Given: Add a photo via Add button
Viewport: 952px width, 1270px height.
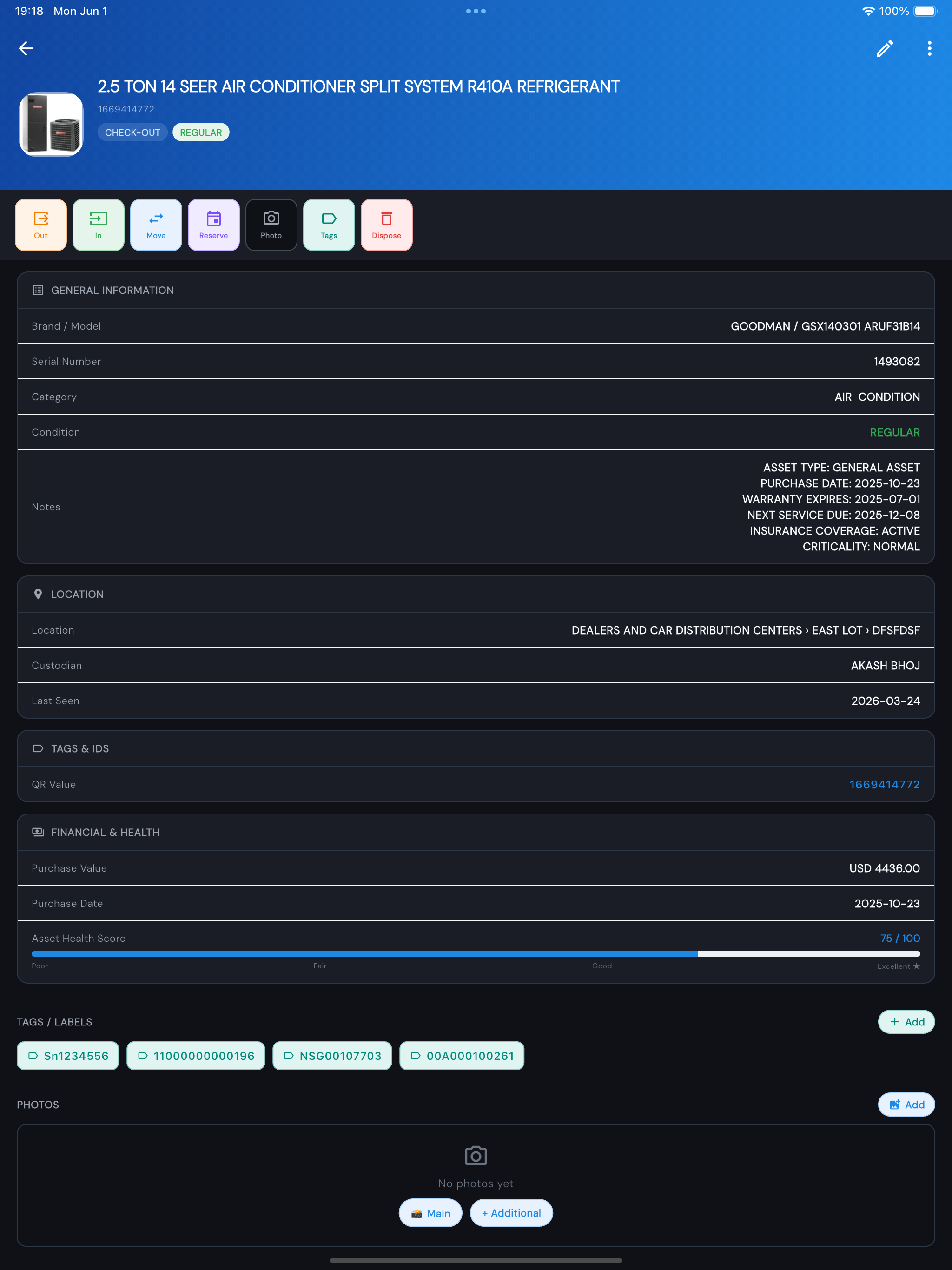Looking at the screenshot, I should (x=906, y=1105).
